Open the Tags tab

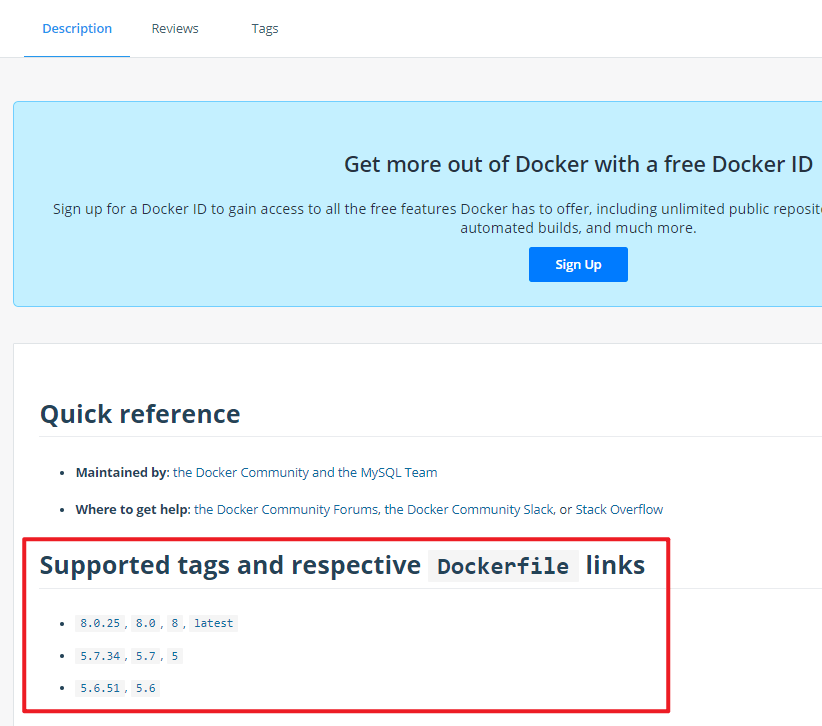click(265, 28)
